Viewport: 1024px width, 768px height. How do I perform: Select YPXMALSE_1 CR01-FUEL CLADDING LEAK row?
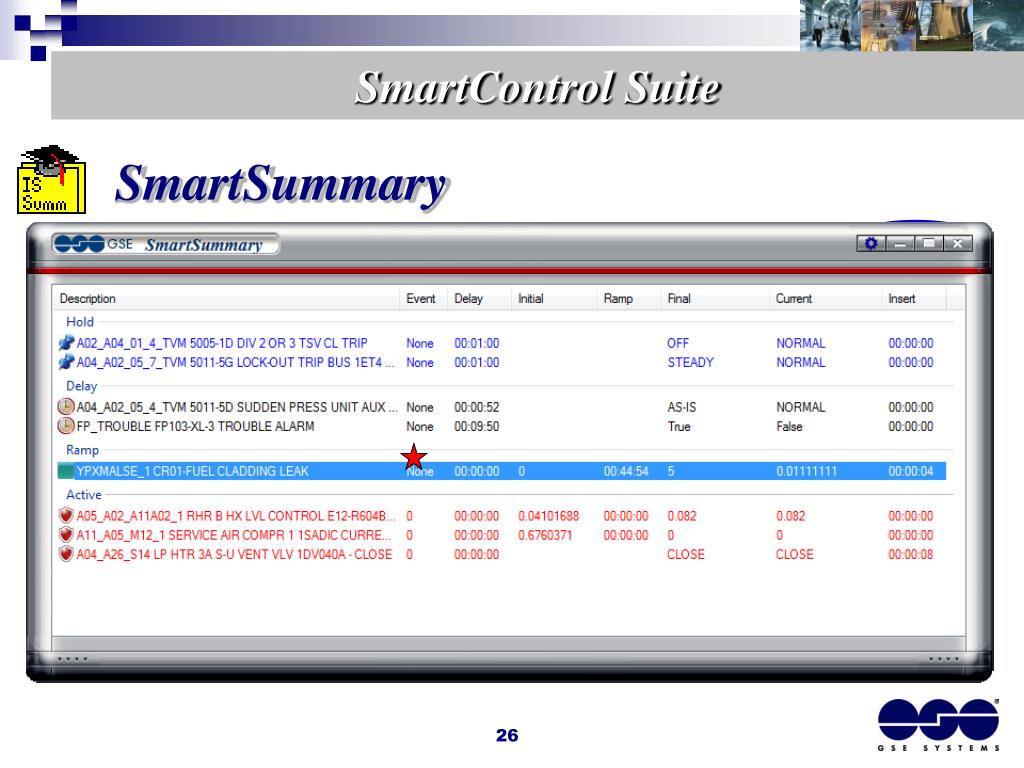pos(502,471)
